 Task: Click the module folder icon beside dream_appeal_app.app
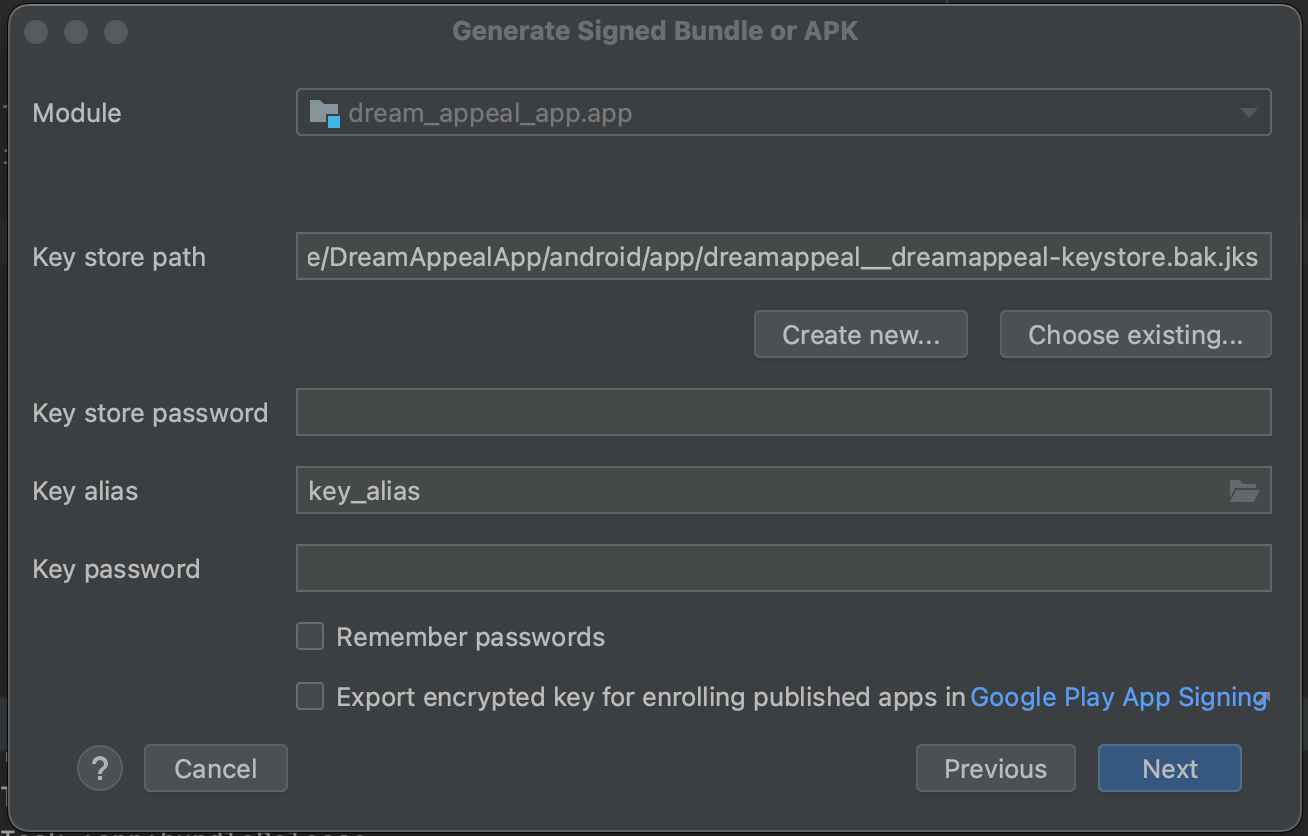click(324, 113)
